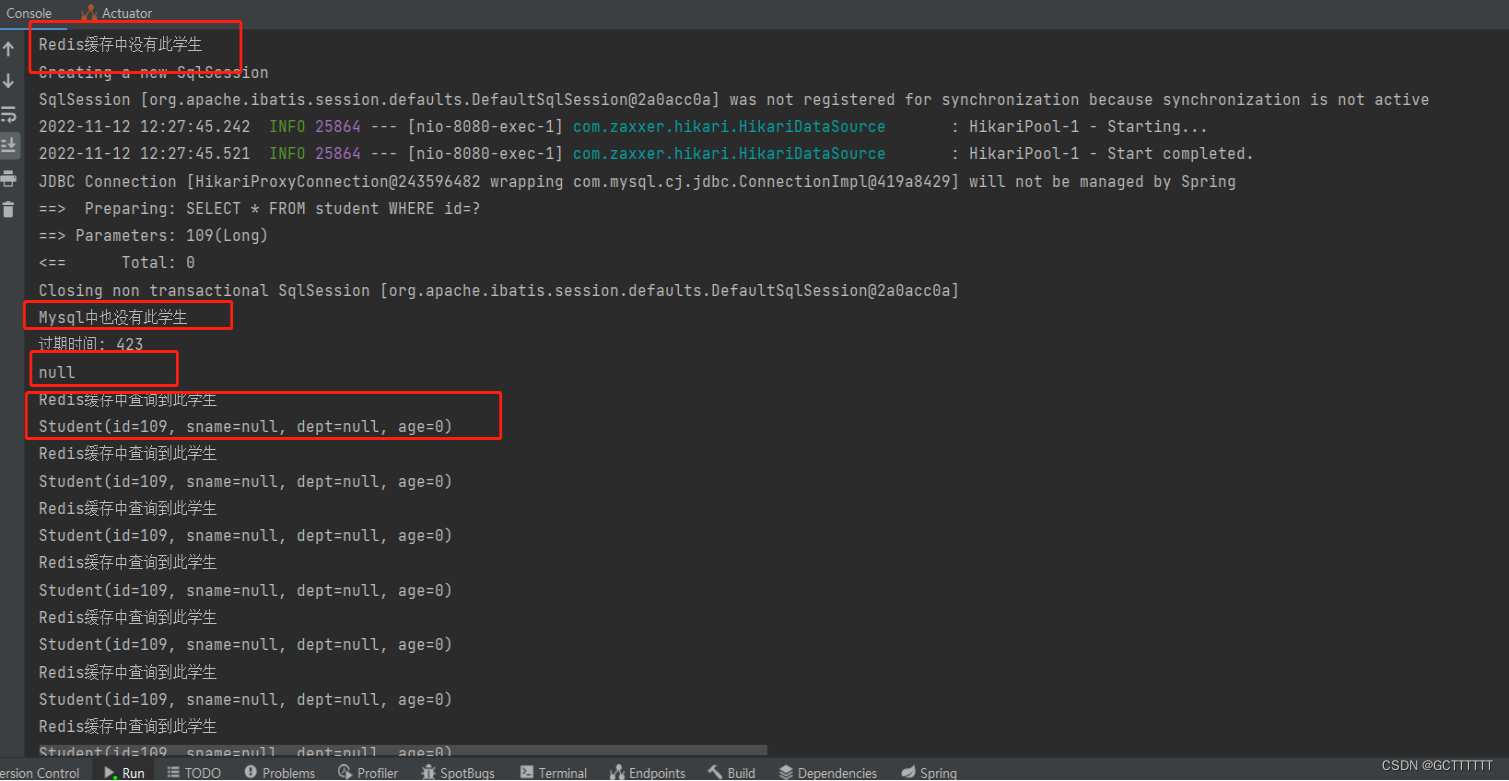Viewport: 1509px width, 781px height.
Task: Click the horizontal scrollbar under the console
Action: [403, 750]
